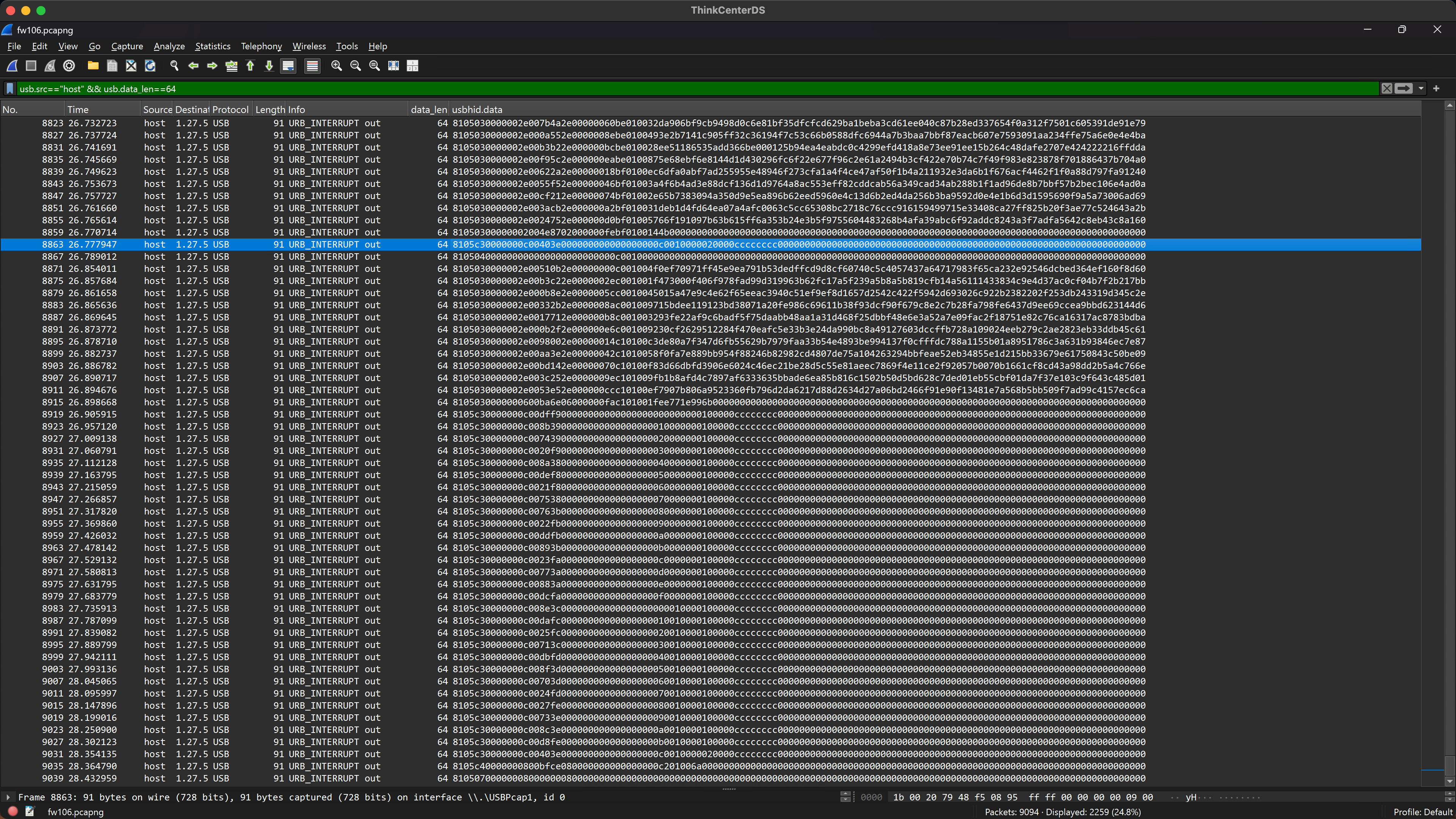Open the Analyze menu
The width and height of the screenshot is (1456, 819).
coord(169,46)
